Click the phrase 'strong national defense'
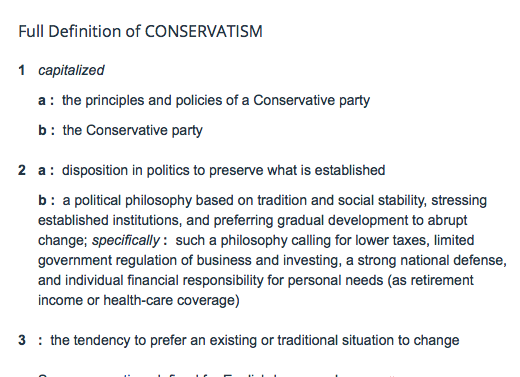The image size is (520, 377). tap(432, 260)
